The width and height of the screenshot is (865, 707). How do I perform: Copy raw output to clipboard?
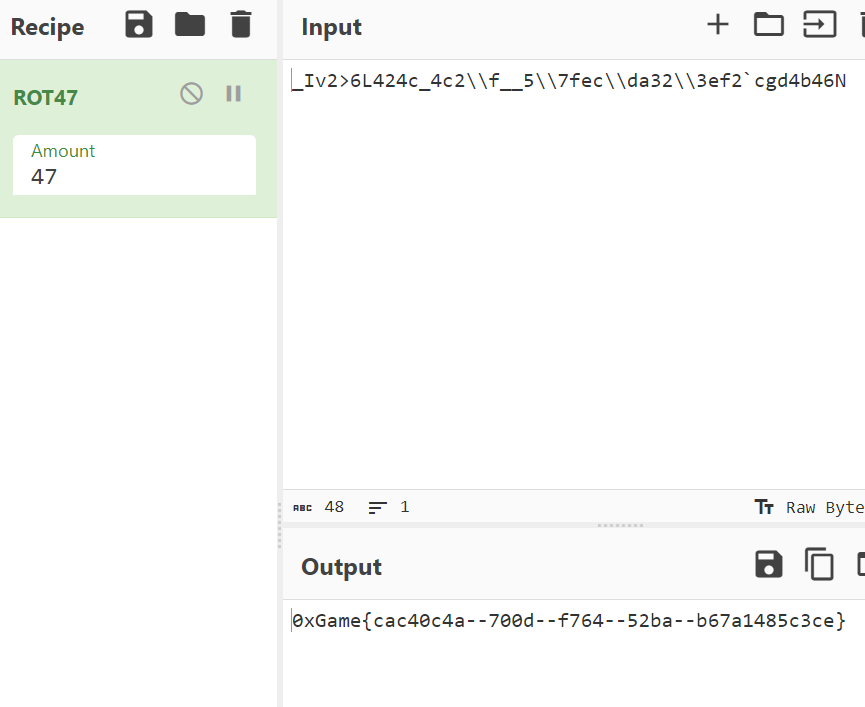coord(819,565)
